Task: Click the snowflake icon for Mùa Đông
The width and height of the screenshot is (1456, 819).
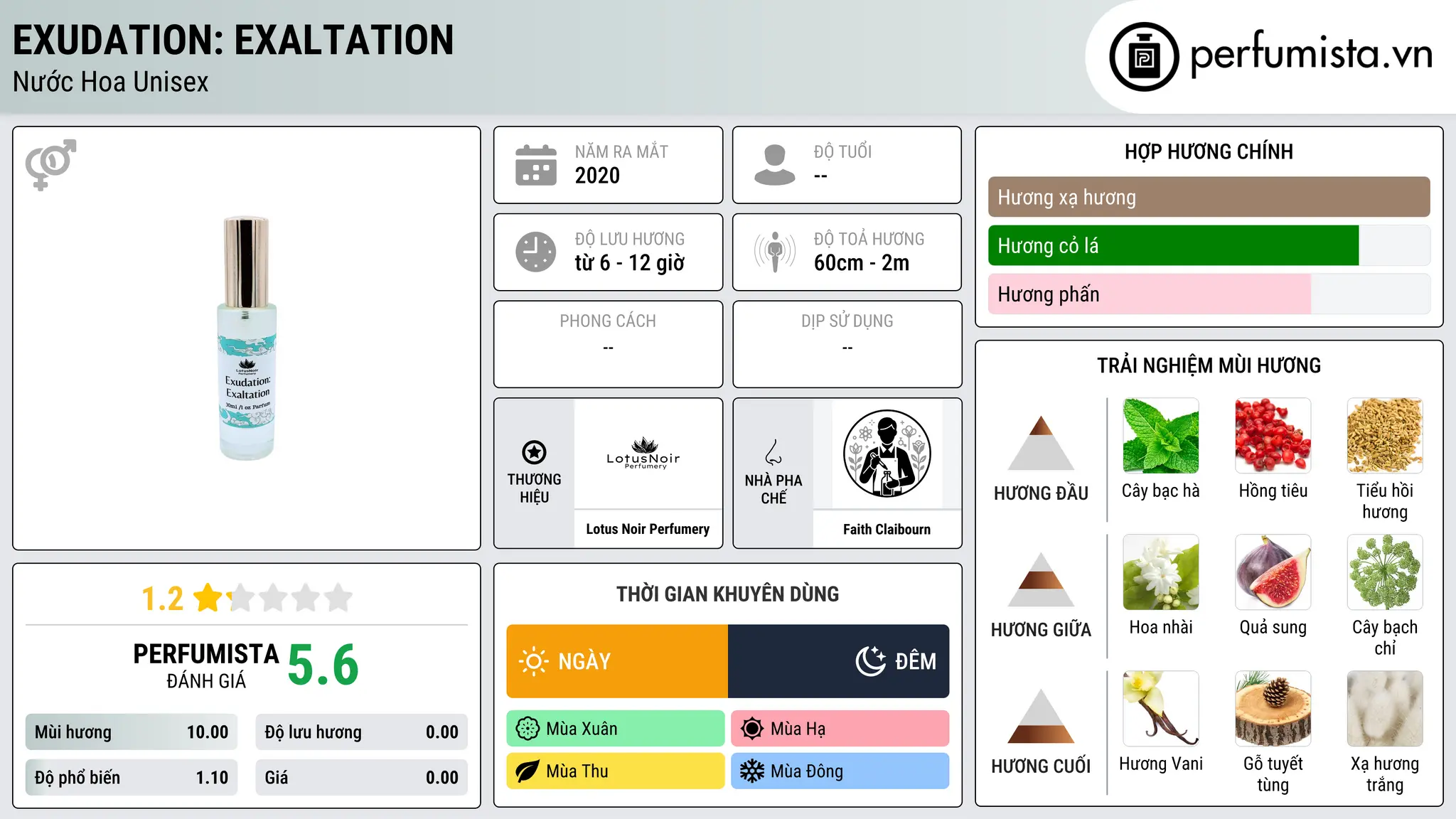Action: click(x=752, y=771)
